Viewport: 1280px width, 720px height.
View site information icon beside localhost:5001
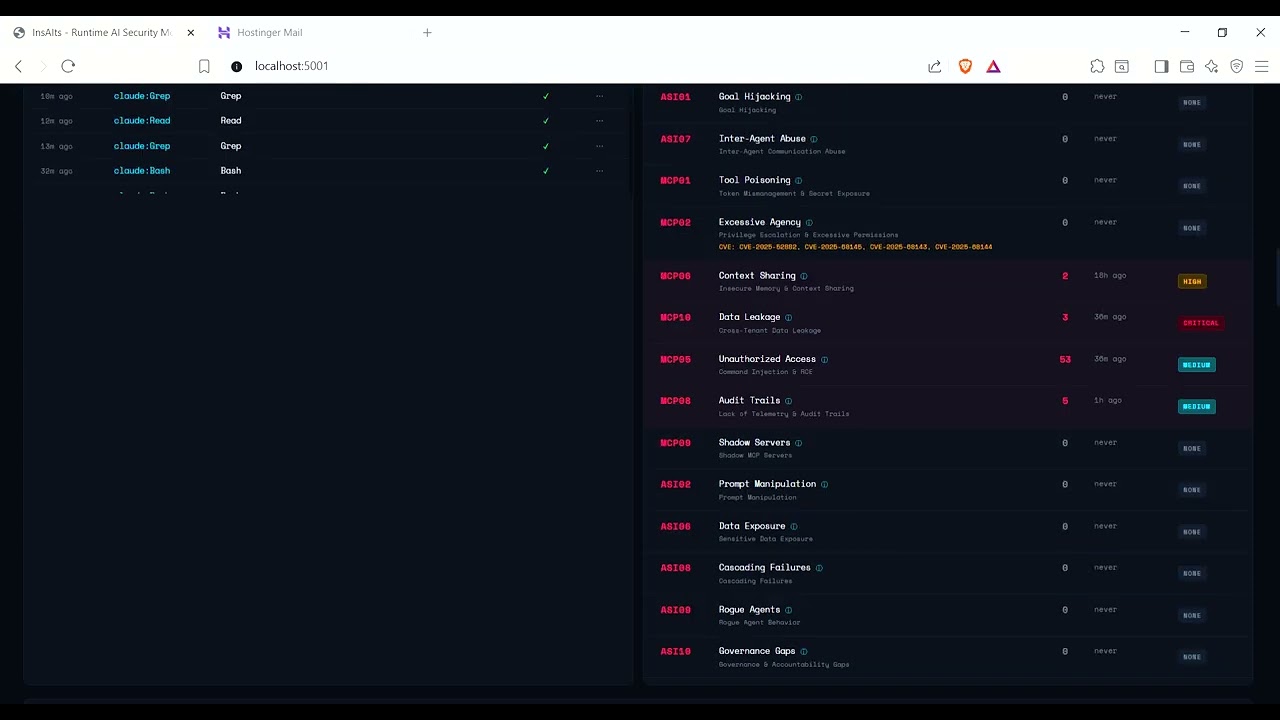(237, 66)
